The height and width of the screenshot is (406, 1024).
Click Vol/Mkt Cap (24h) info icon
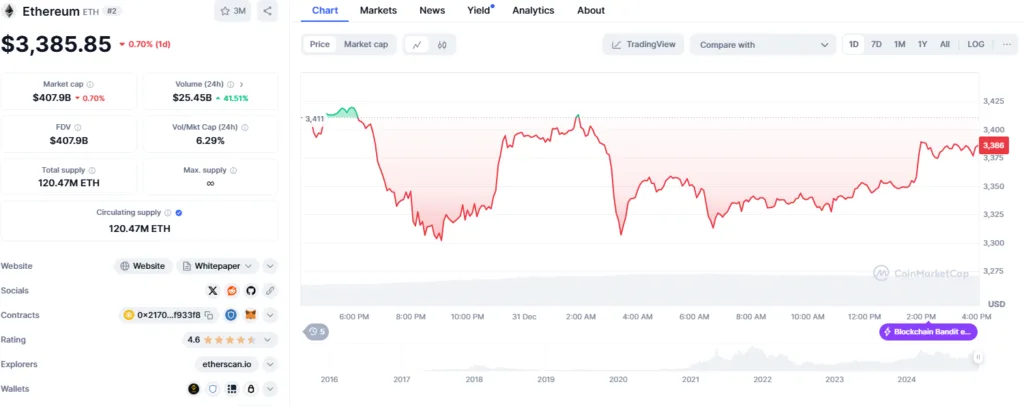tap(245, 127)
